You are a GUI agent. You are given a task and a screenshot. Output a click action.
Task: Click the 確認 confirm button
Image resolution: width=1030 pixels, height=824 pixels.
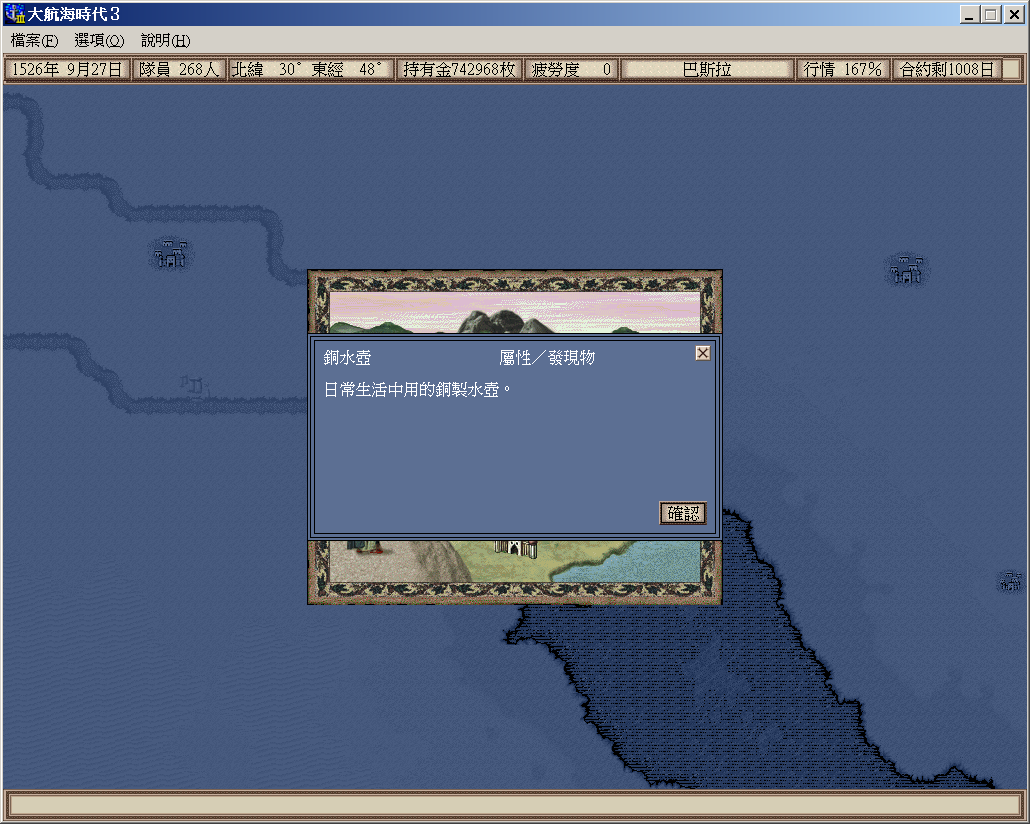(x=683, y=513)
